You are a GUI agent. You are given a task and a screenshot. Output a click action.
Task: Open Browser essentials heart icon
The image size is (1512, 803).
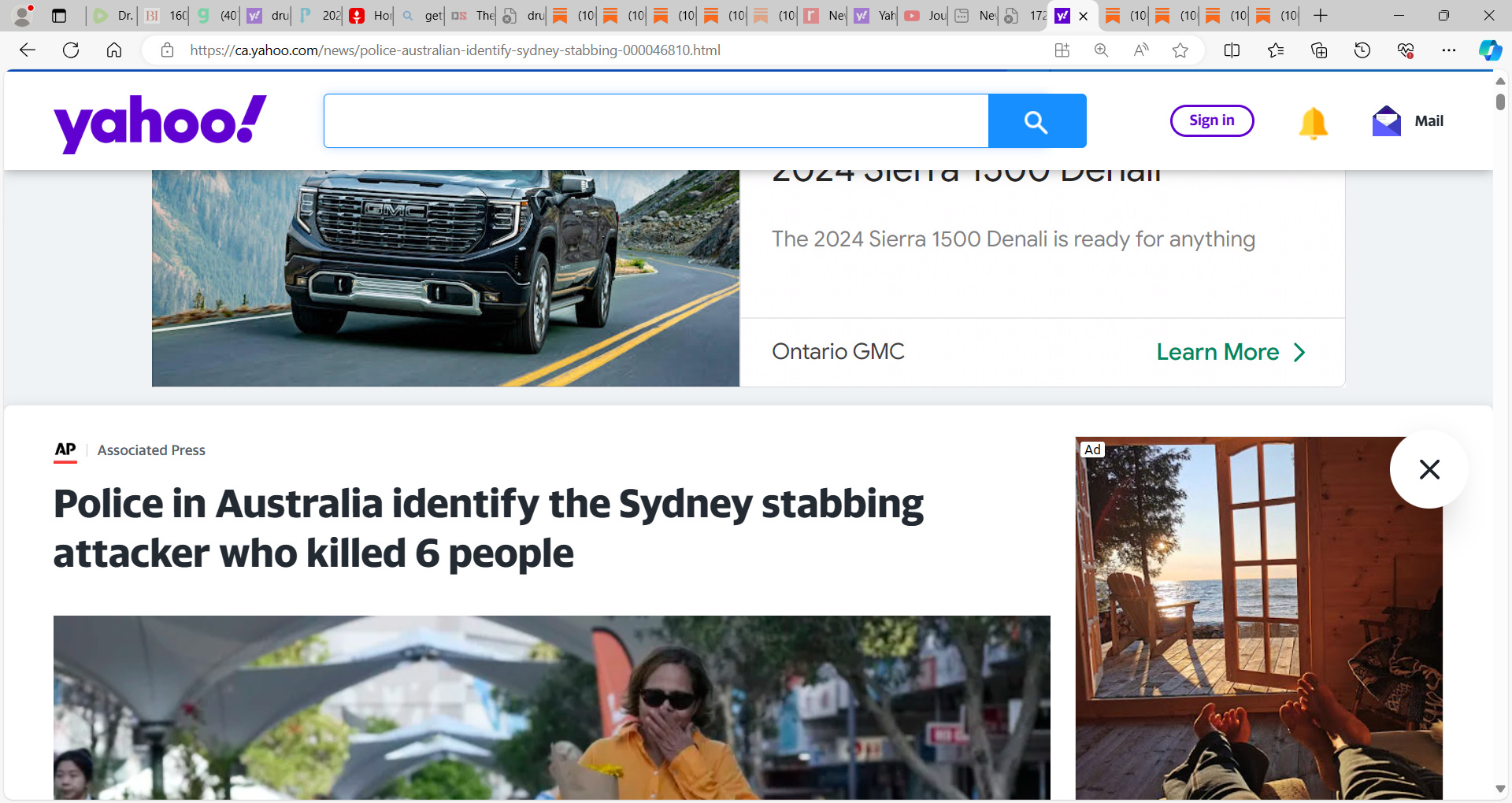[1406, 50]
